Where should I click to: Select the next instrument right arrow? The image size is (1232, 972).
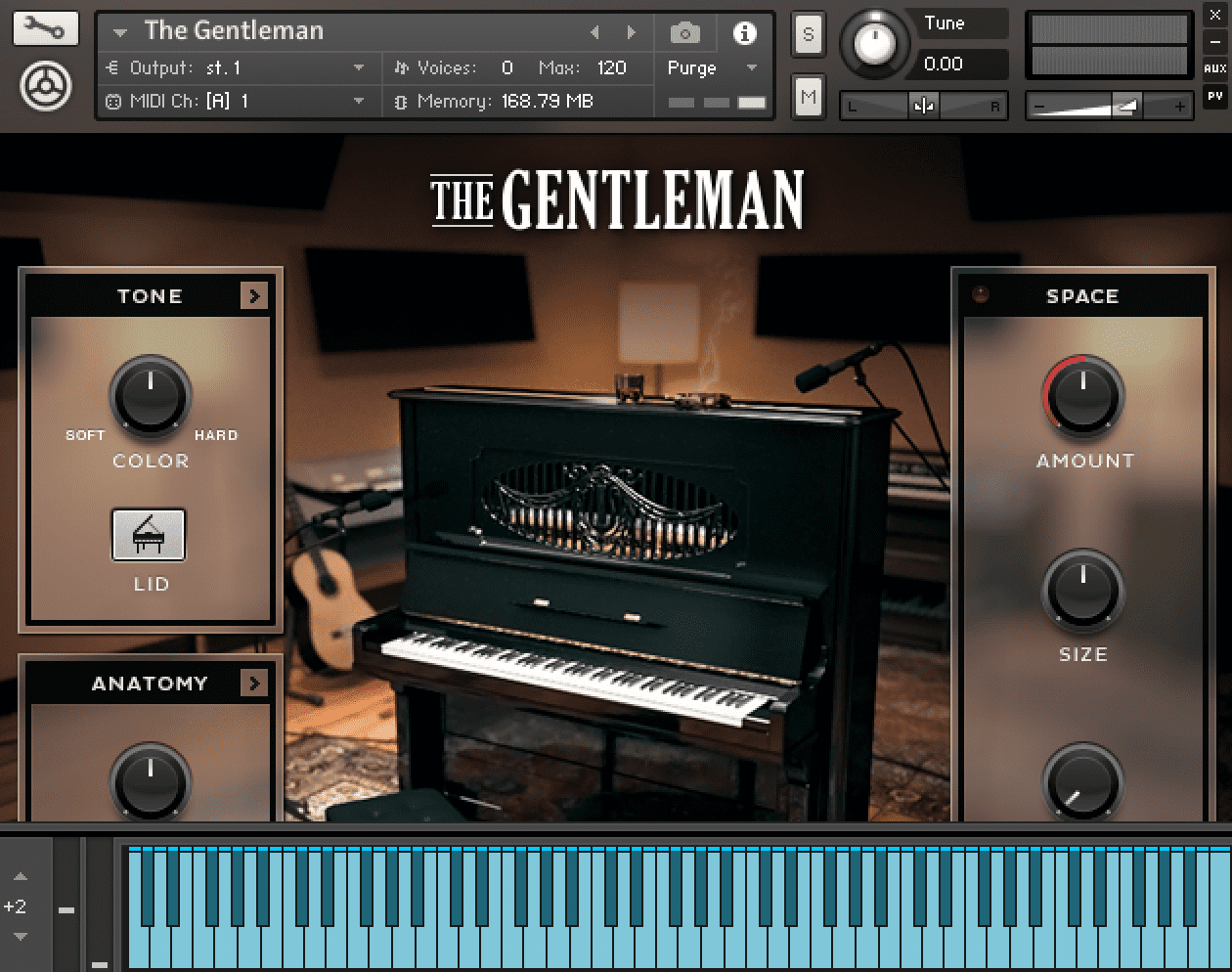point(632,32)
